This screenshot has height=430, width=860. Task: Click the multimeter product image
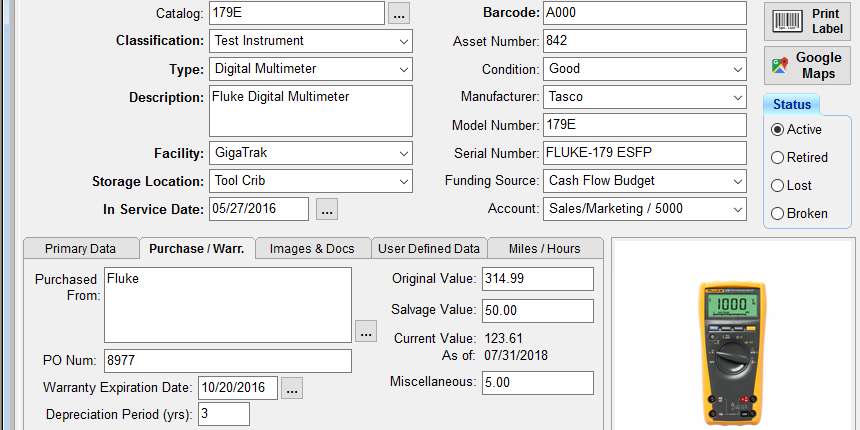point(733,354)
